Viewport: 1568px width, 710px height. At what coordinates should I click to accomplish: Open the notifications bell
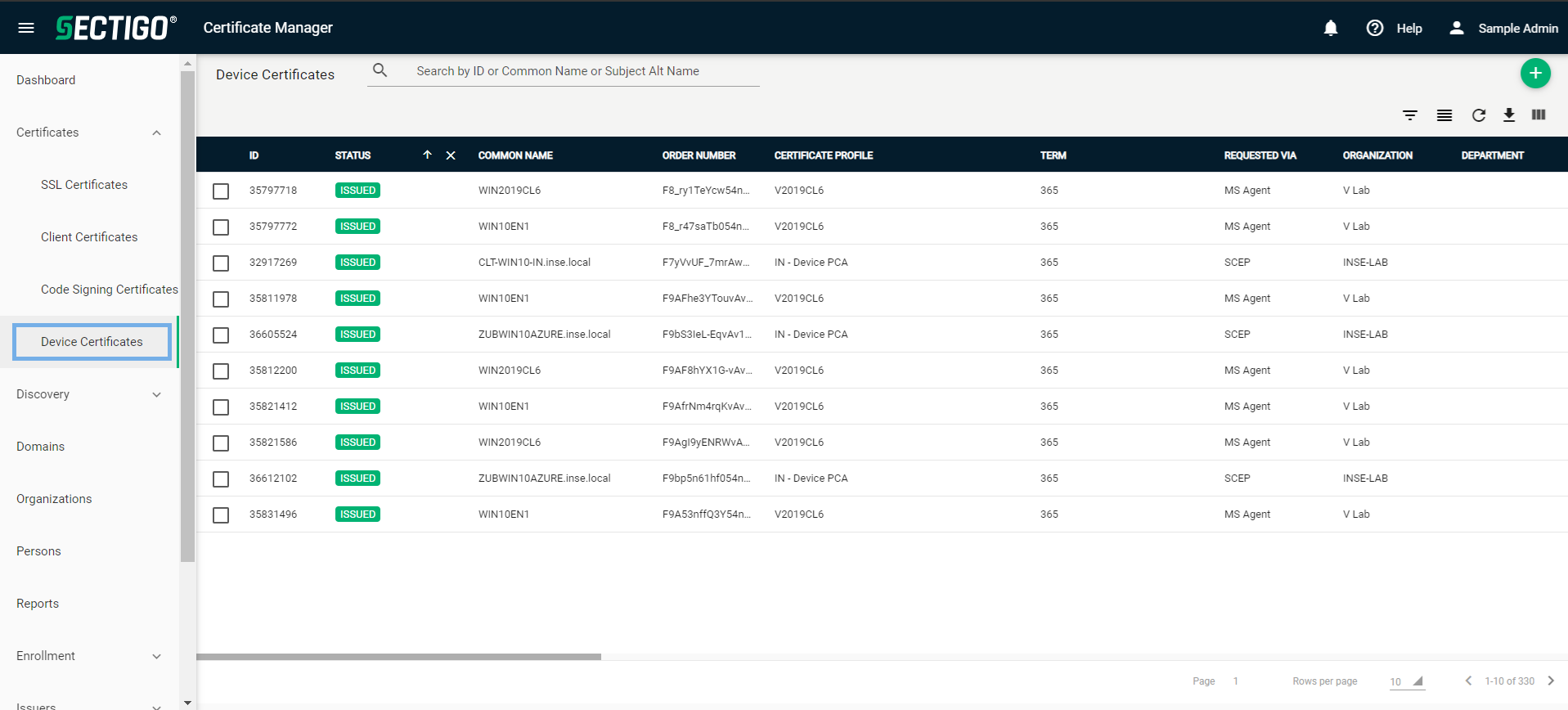click(1331, 28)
